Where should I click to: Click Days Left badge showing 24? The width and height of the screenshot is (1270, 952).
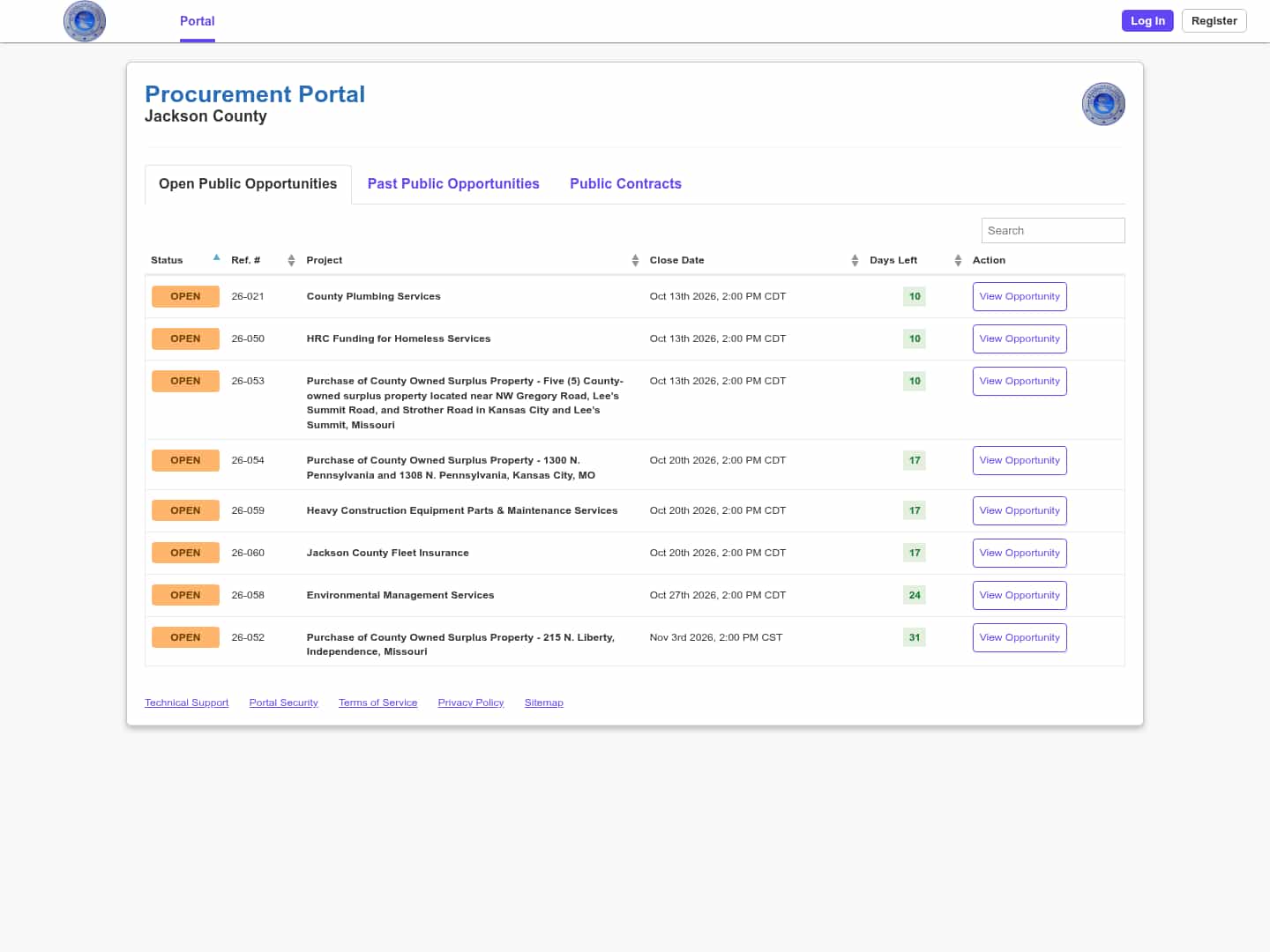tap(915, 596)
